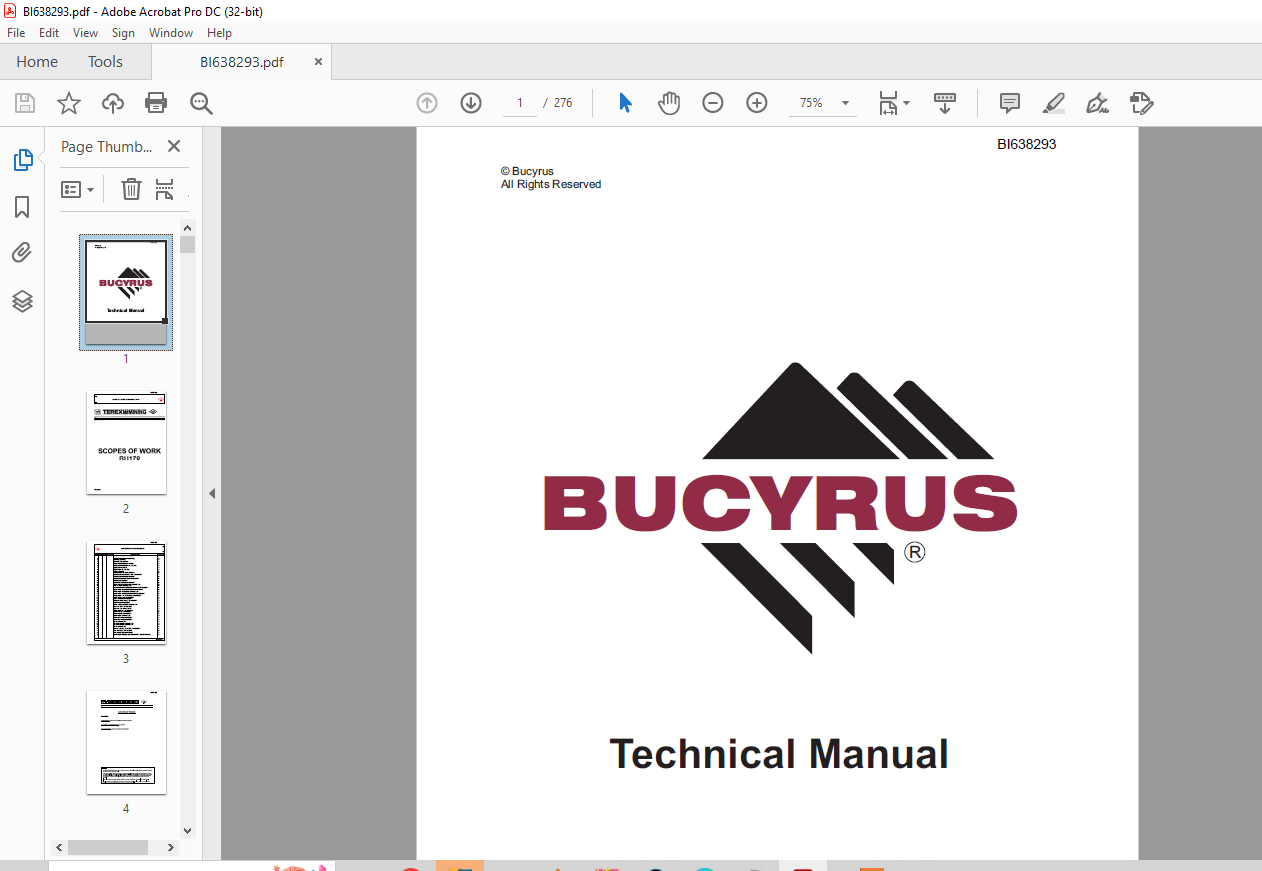Click thumbnail panel scroll right arrow
Viewport: 1262px width, 871px height.
(171, 847)
